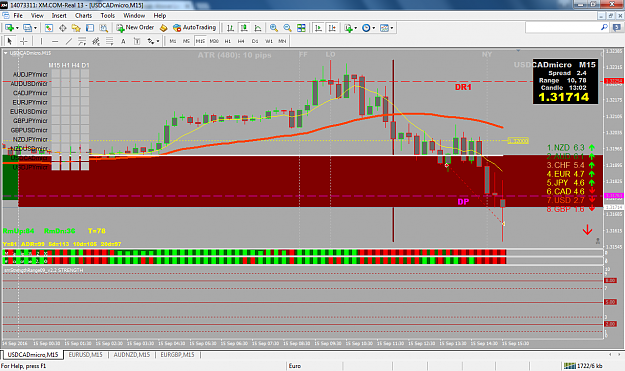Zoom out on the chart

[x=287, y=28]
